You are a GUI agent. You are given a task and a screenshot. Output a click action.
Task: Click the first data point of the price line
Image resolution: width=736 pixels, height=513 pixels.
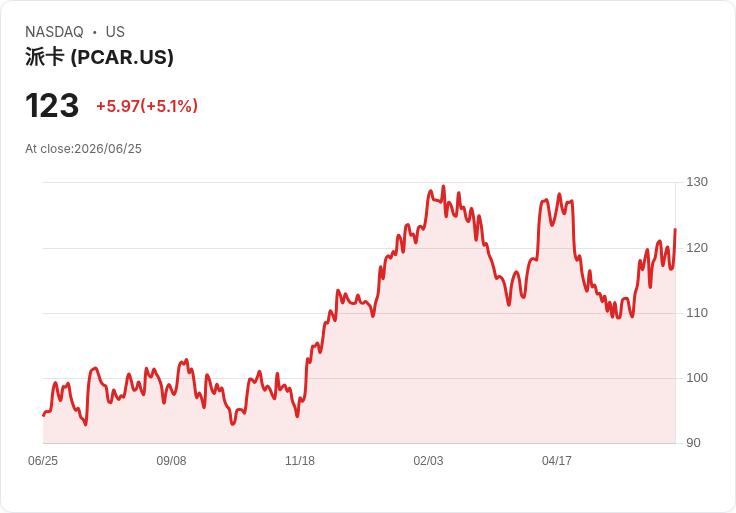click(x=43, y=415)
